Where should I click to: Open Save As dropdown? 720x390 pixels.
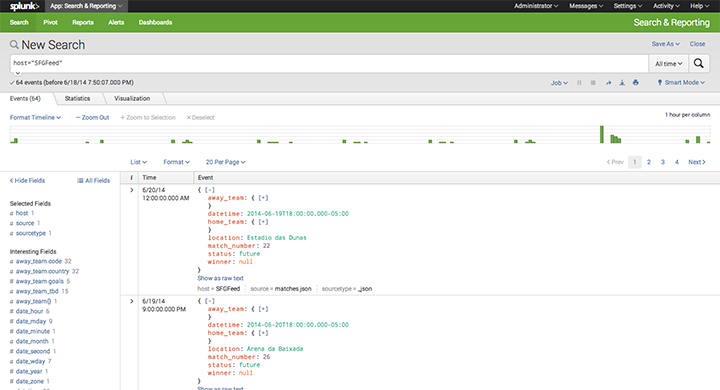pos(665,44)
